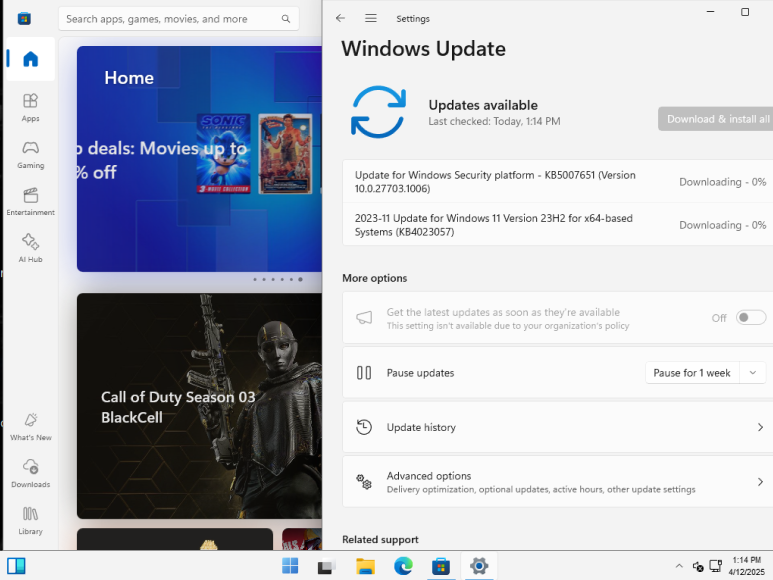Screen dimensions: 773x580
Task: Open Pause for 1 week dropdown arrow
Action: [752, 373]
